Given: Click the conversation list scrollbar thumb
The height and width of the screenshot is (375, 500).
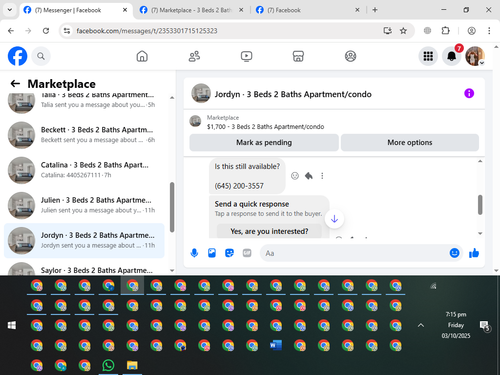Looking at the screenshot, I should (x=172, y=207).
